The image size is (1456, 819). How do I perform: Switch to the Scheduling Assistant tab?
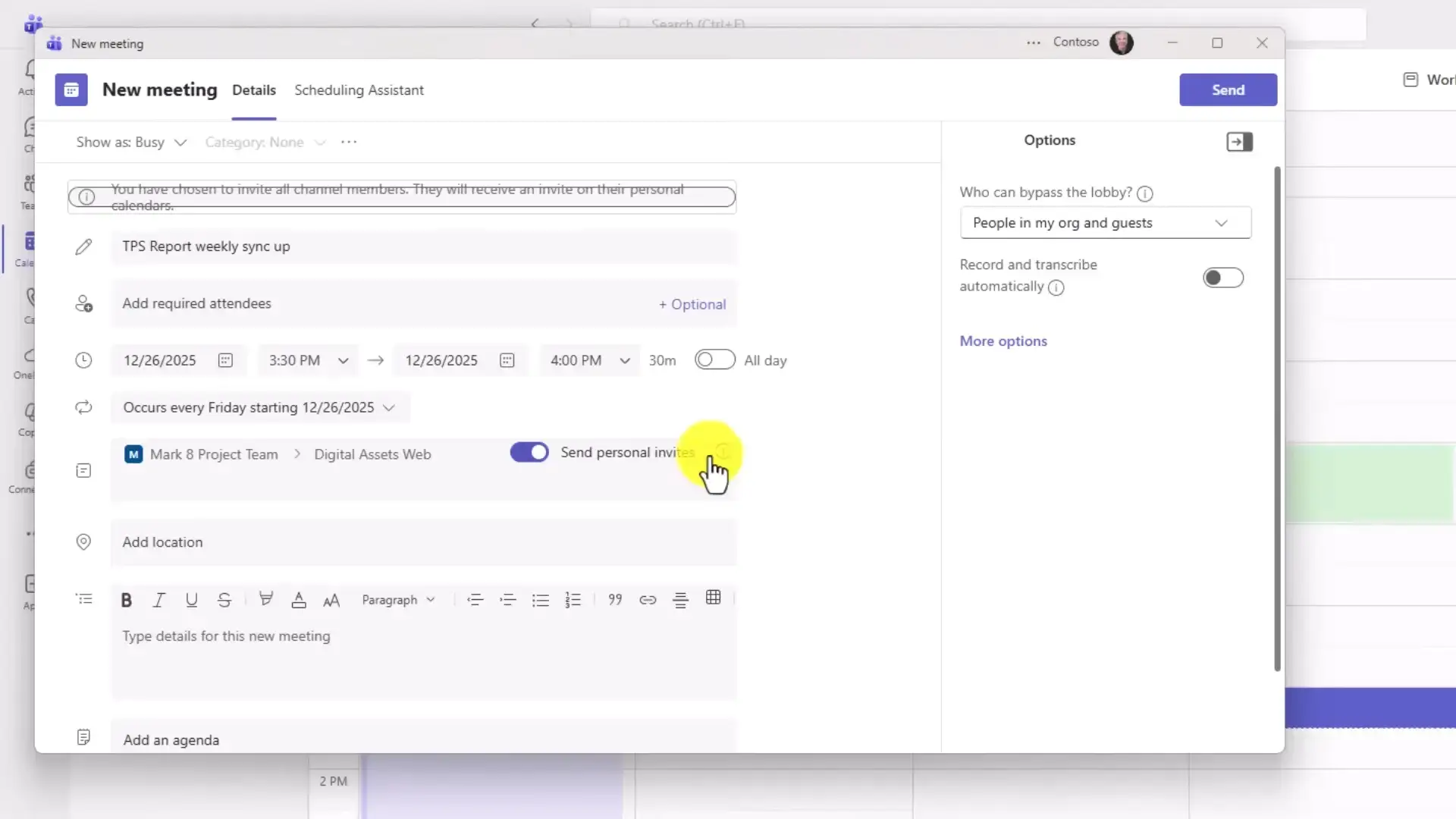click(359, 90)
